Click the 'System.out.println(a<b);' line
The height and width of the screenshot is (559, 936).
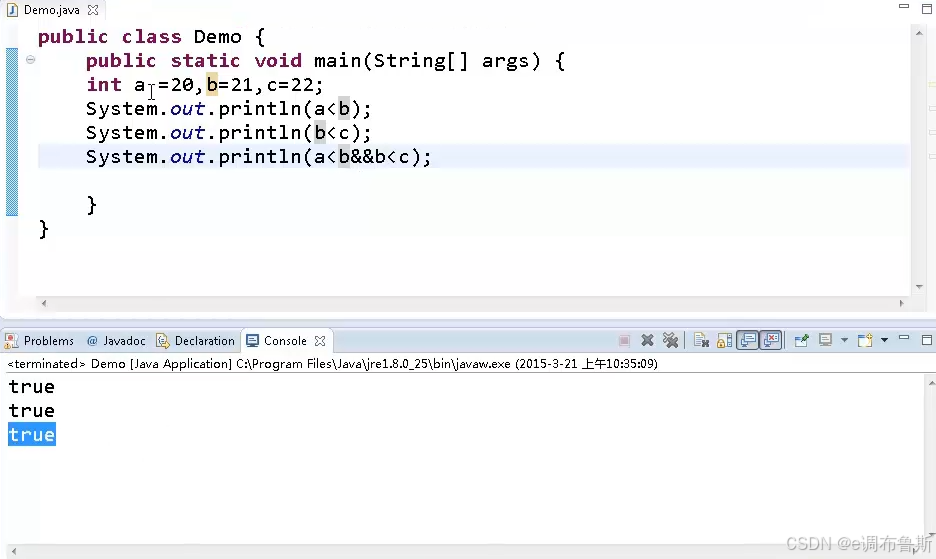pos(229,109)
